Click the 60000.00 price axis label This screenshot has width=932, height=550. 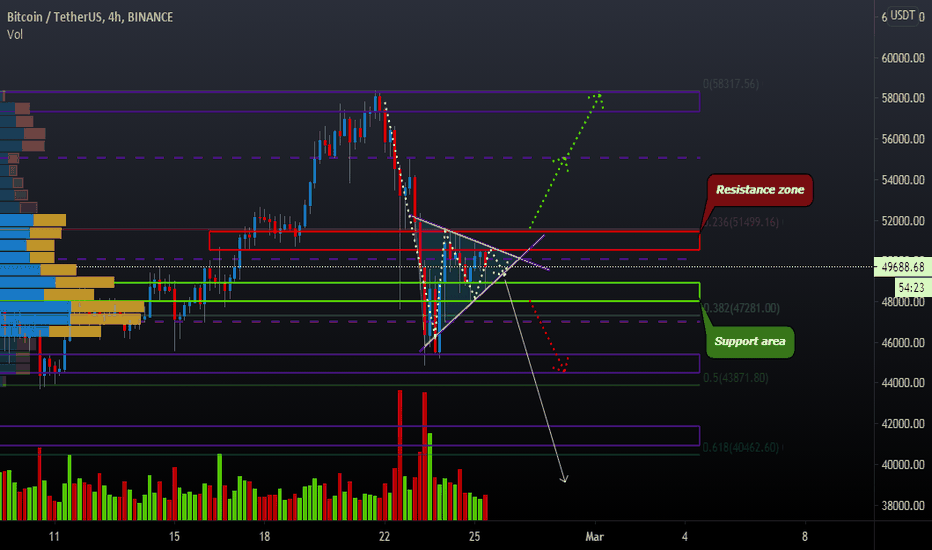tap(903, 58)
